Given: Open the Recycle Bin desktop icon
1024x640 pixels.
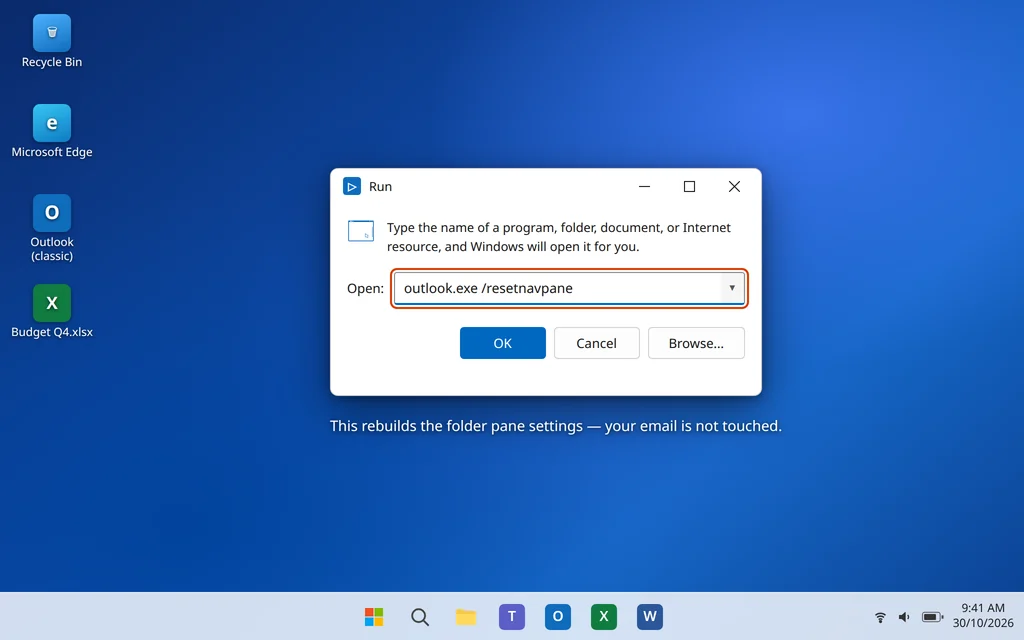Looking at the screenshot, I should (x=52, y=42).
